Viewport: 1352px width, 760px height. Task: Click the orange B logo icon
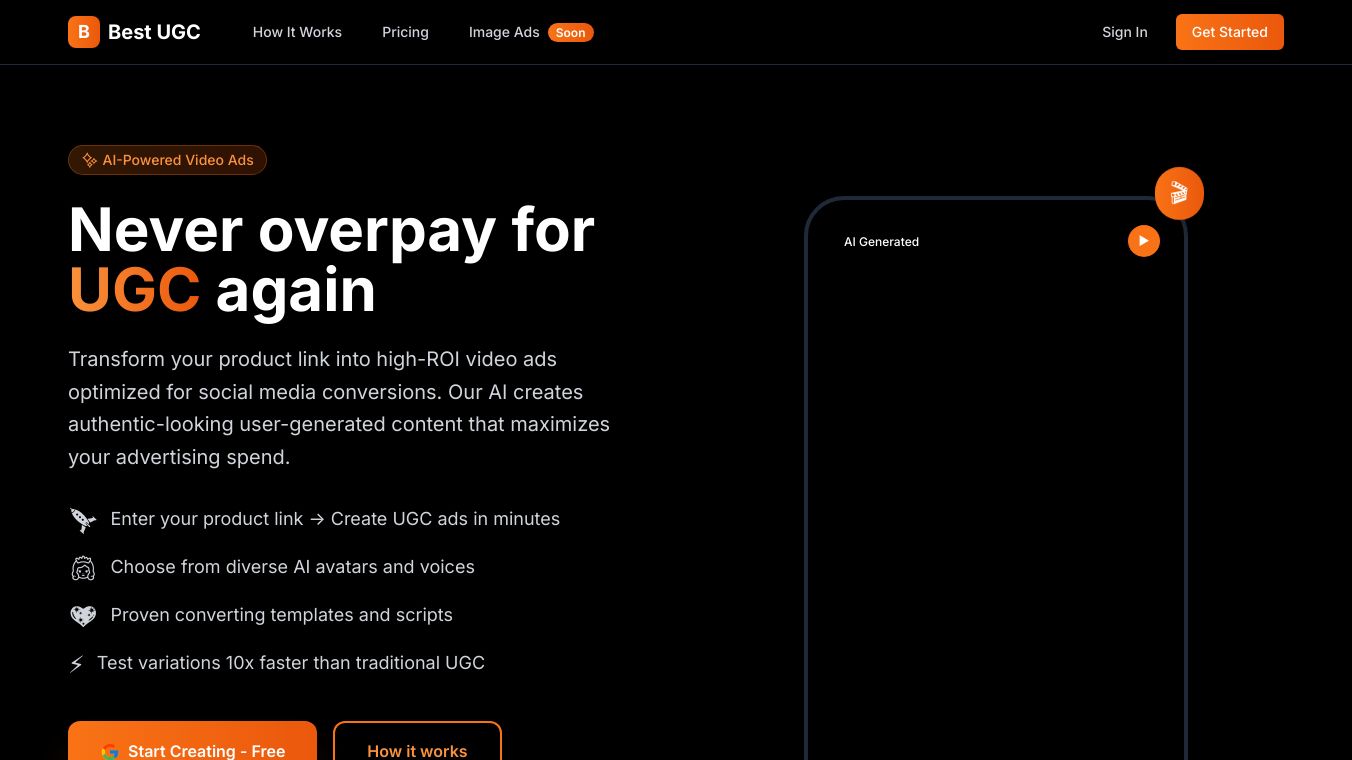84,32
